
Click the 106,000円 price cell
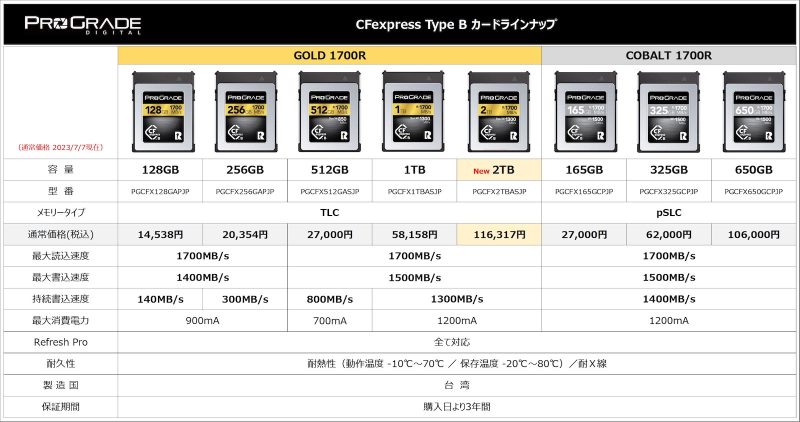[754, 235]
